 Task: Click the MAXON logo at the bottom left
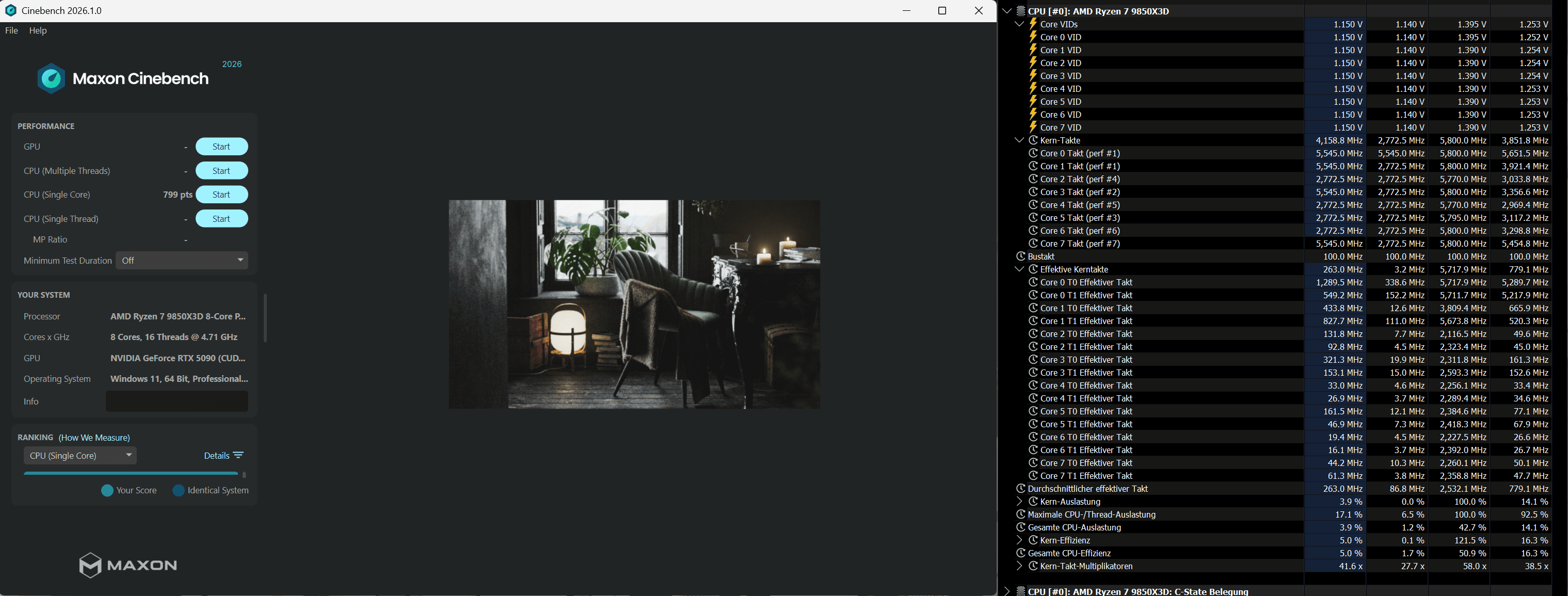click(x=128, y=565)
